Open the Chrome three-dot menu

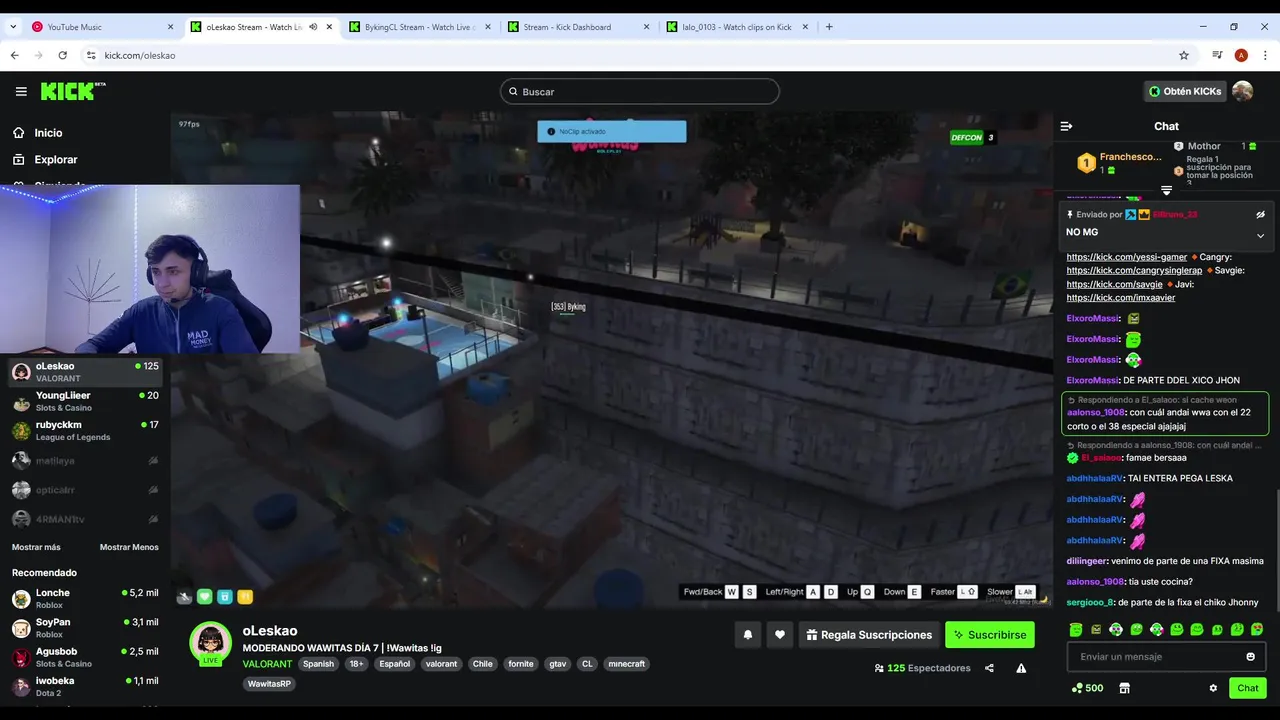(1265, 55)
